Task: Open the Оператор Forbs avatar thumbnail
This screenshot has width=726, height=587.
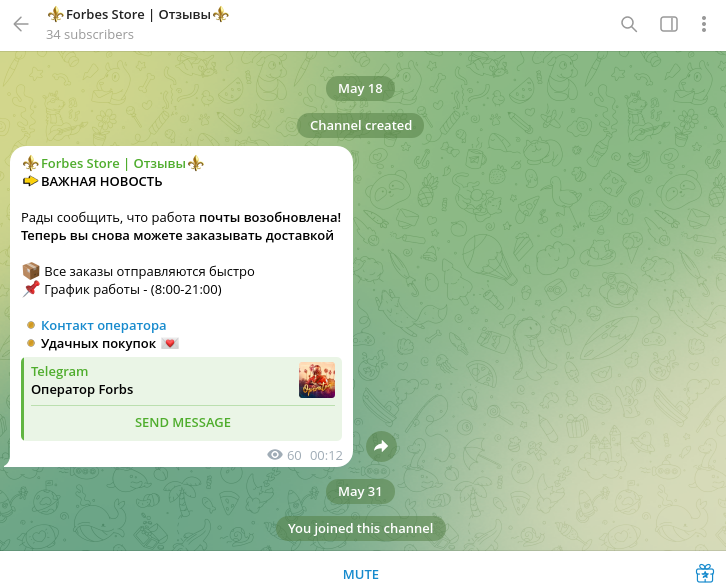Action: click(x=317, y=380)
